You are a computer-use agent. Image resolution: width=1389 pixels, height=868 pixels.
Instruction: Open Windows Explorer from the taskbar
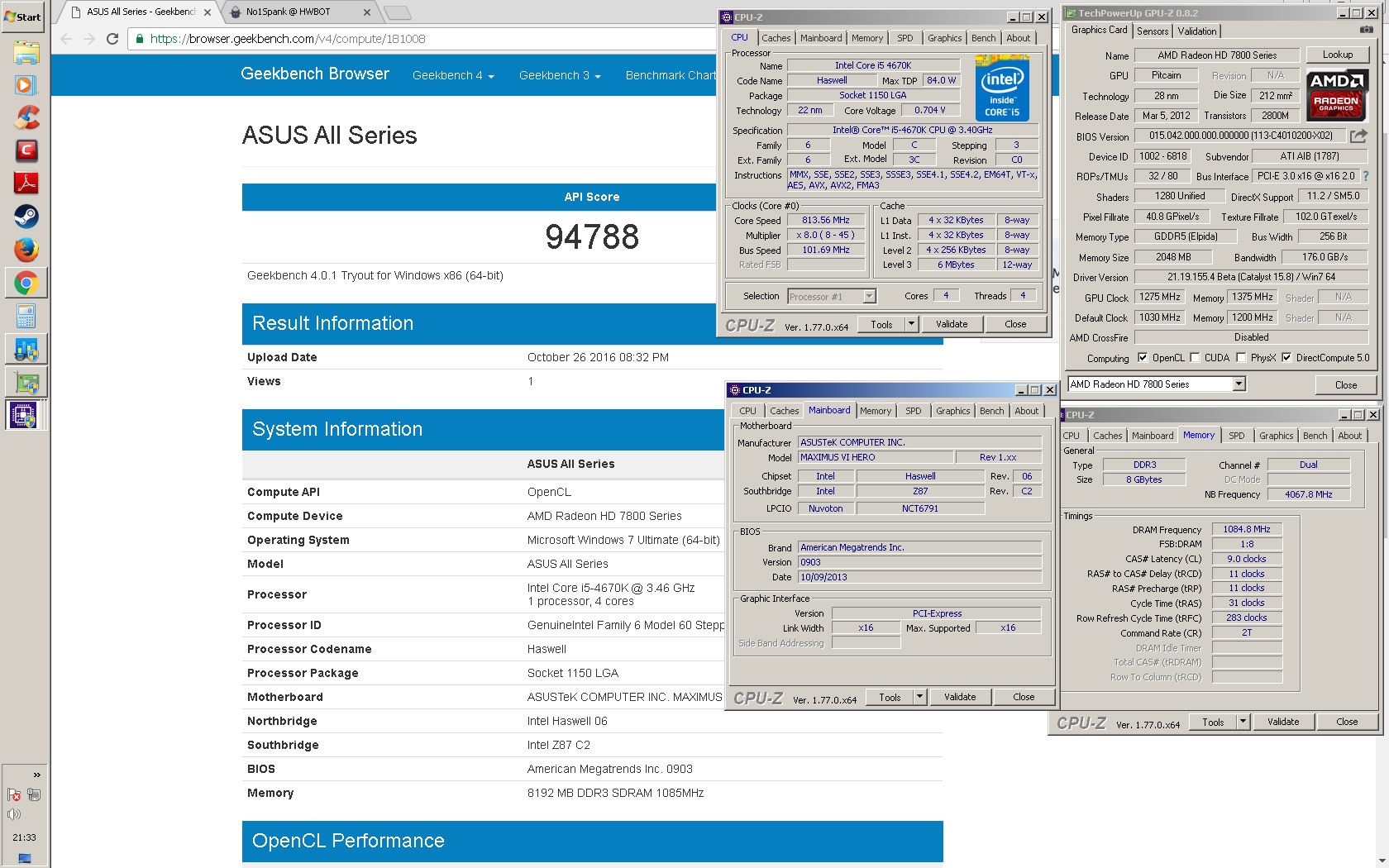26,52
